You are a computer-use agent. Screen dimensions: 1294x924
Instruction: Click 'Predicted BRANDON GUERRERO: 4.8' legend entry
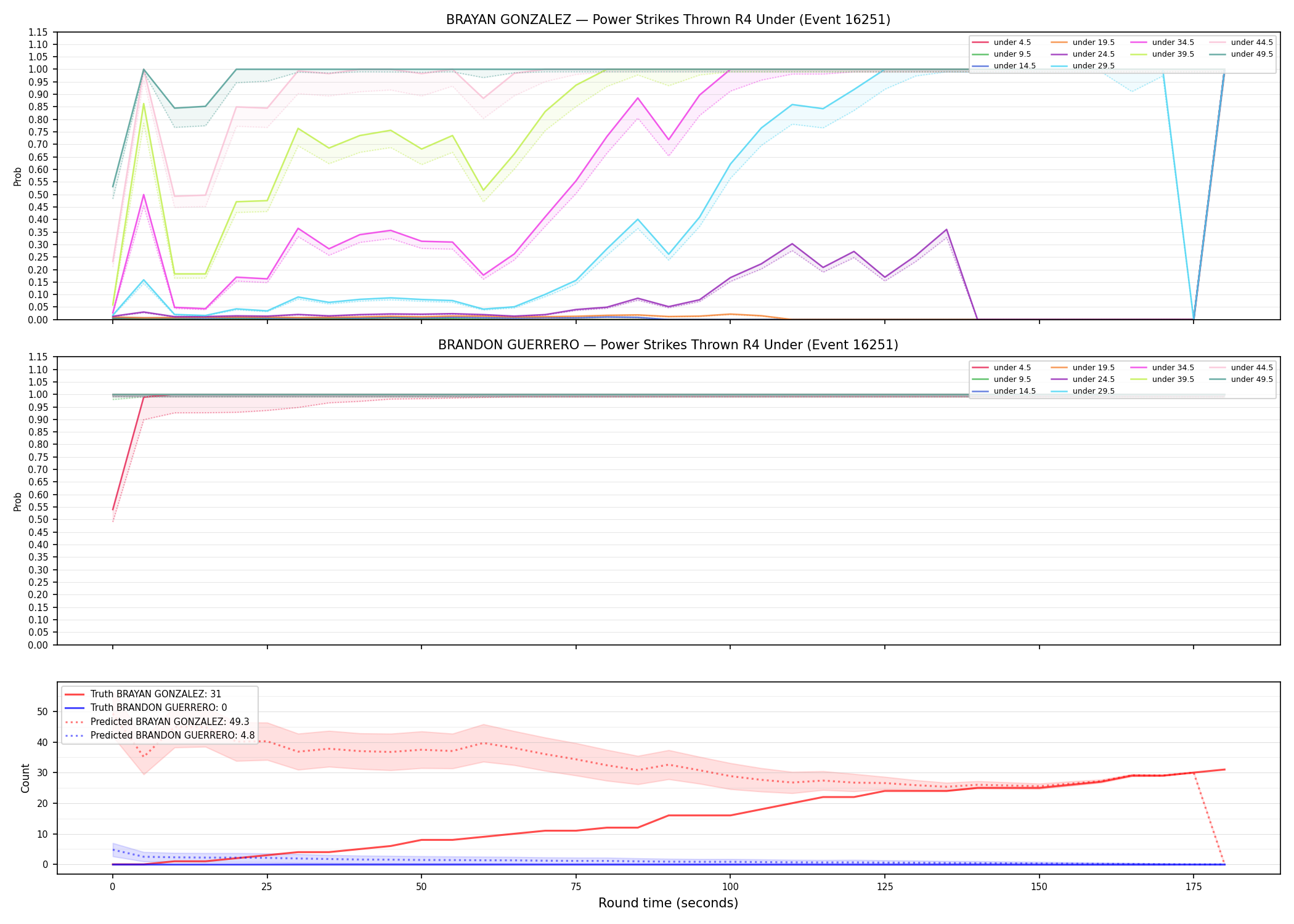[x=160, y=736]
